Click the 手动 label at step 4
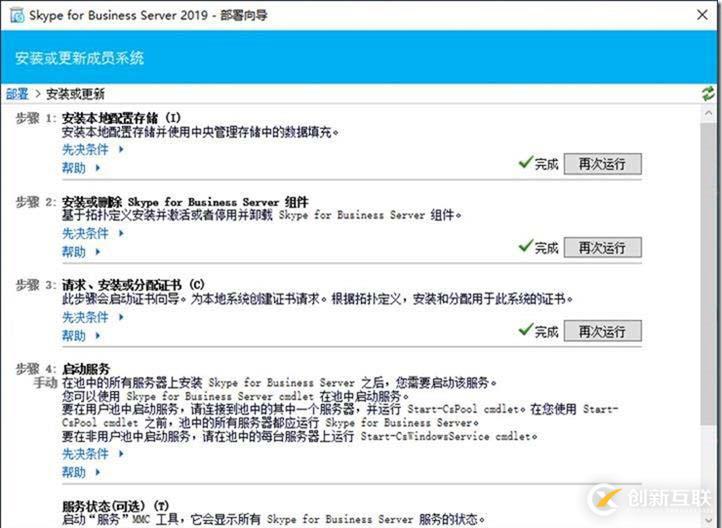This screenshot has width=722, height=528. (x=45, y=383)
